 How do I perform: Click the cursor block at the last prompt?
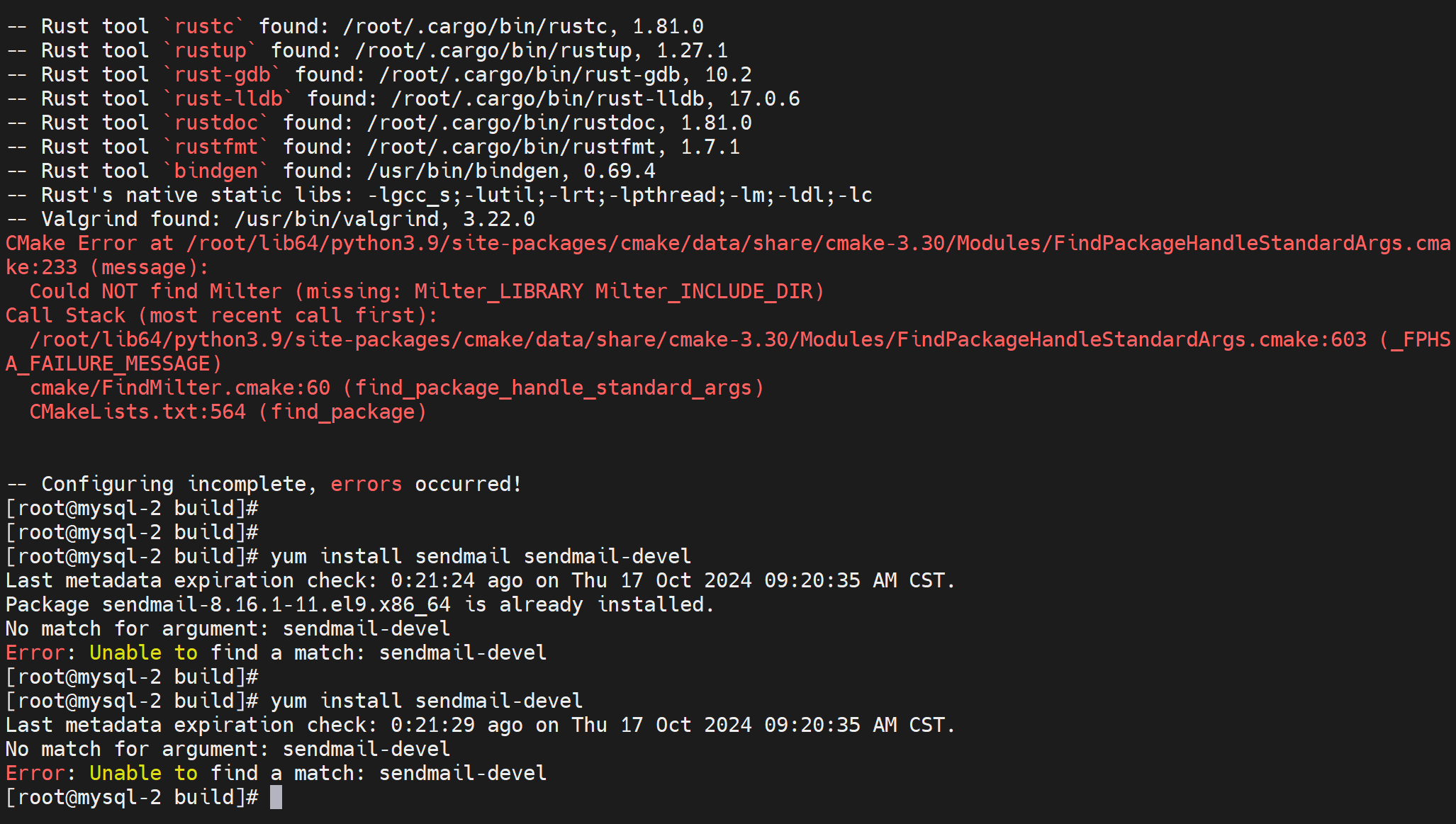tap(276, 797)
